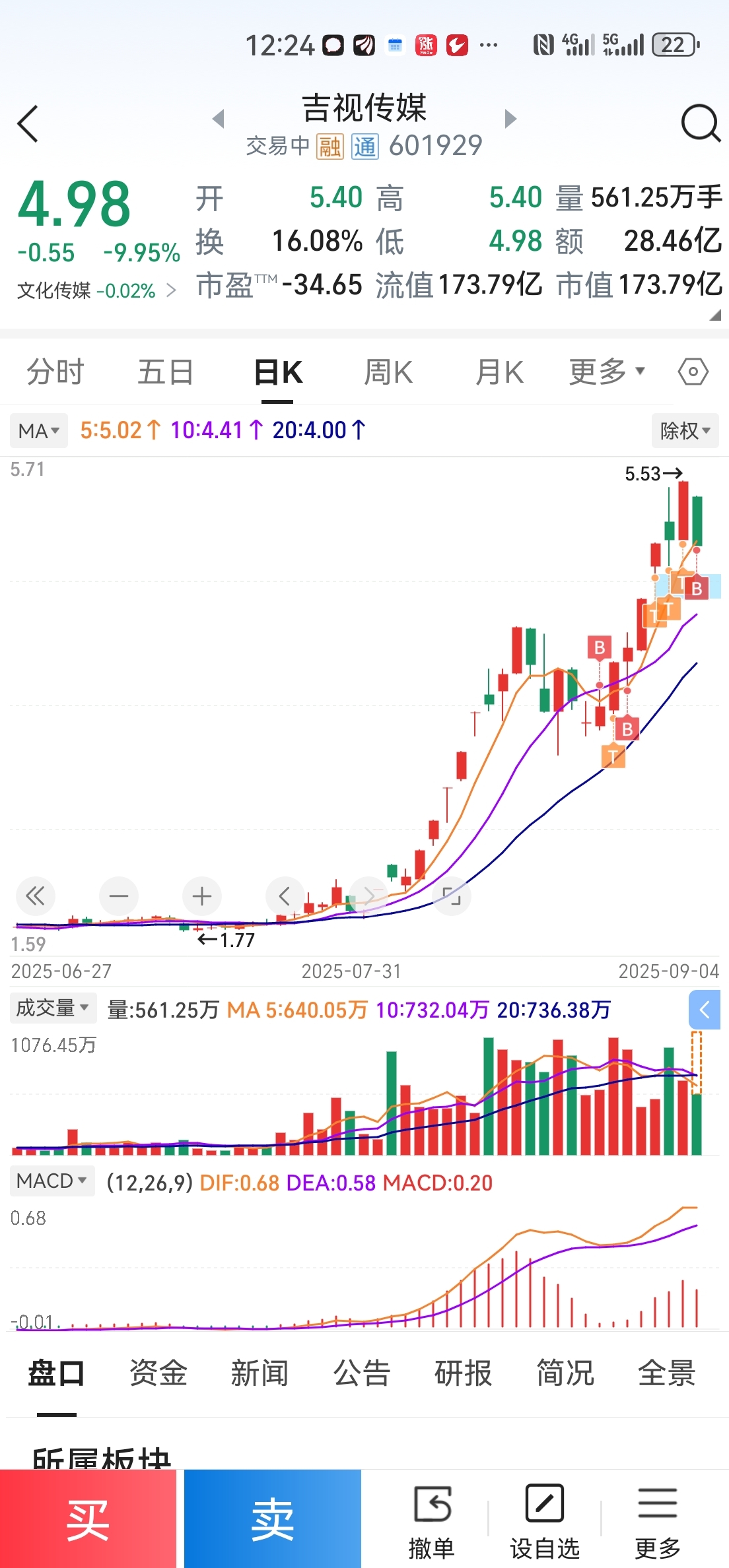729x1568 pixels.
Task: Tap the B buy marker below the 5.53 peak
Action: [696, 587]
